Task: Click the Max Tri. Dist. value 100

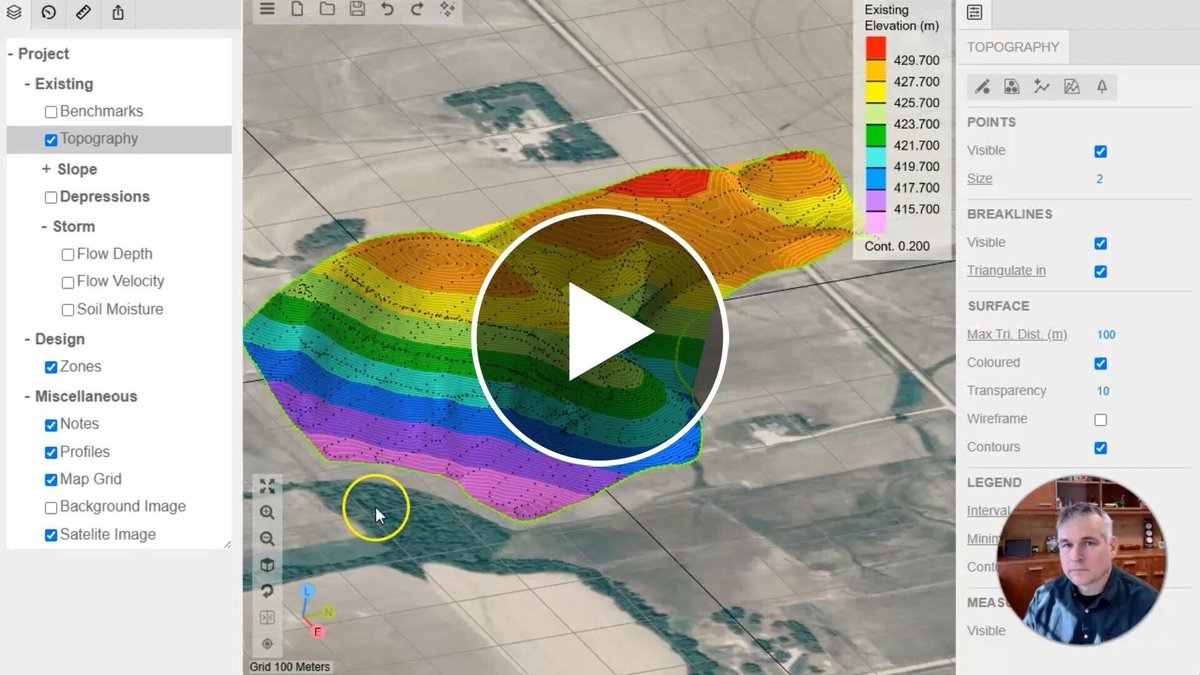Action: [1106, 335]
